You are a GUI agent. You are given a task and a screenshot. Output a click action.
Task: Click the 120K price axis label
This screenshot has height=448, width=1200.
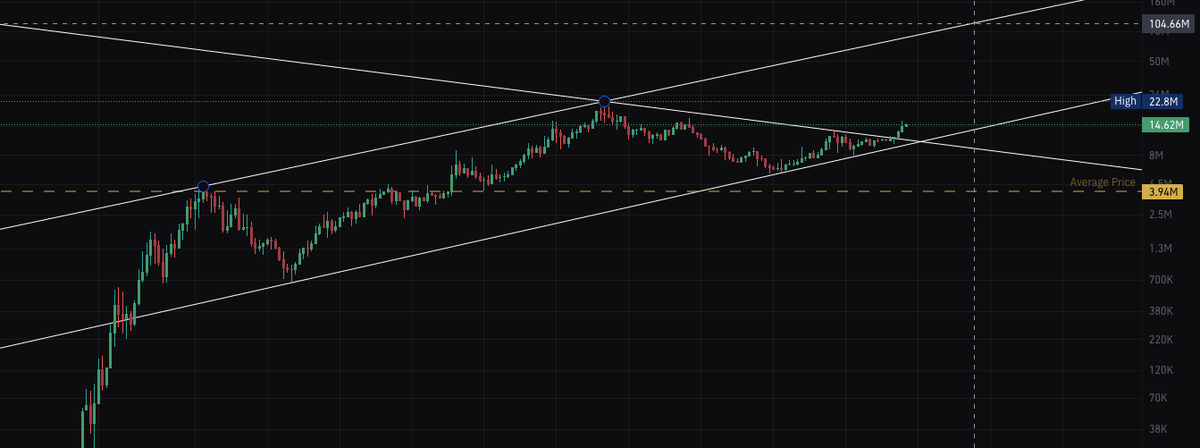click(1161, 370)
